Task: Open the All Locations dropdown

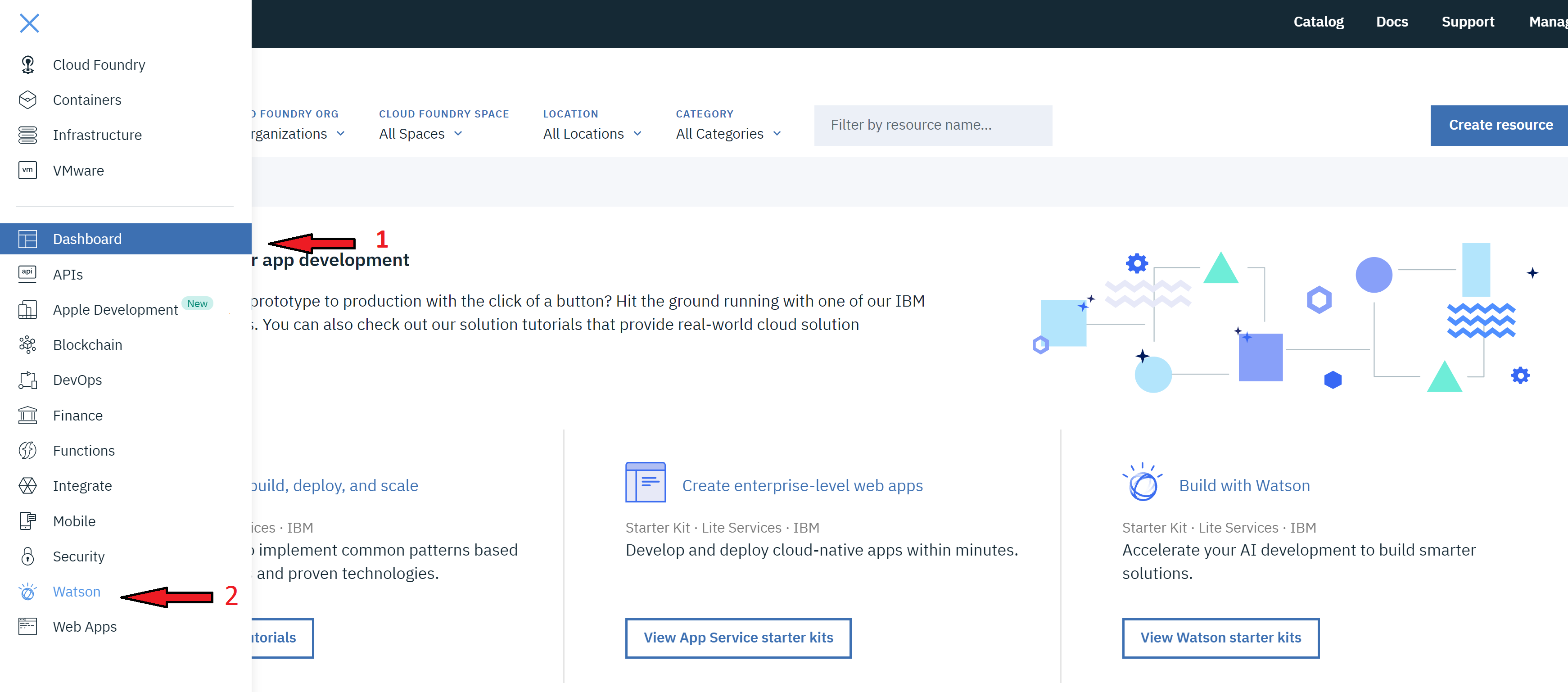Action: [592, 134]
